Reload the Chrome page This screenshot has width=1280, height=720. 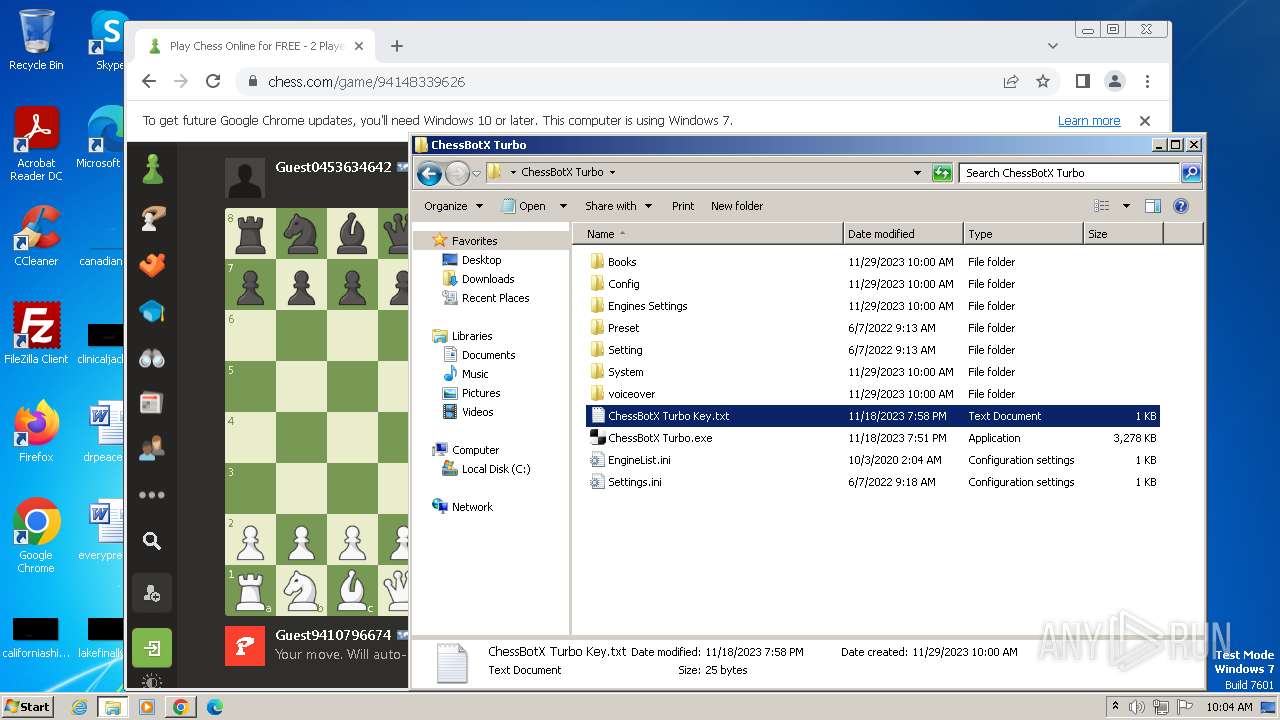213,82
